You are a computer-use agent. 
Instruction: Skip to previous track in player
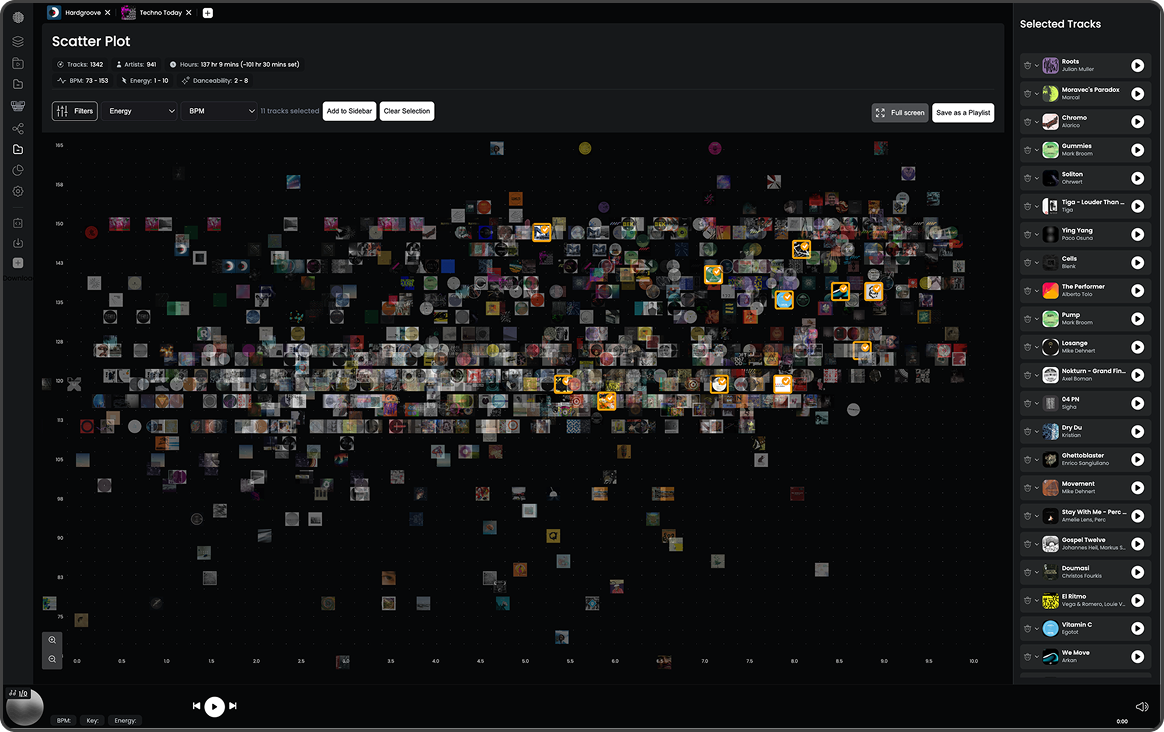point(196,706)
